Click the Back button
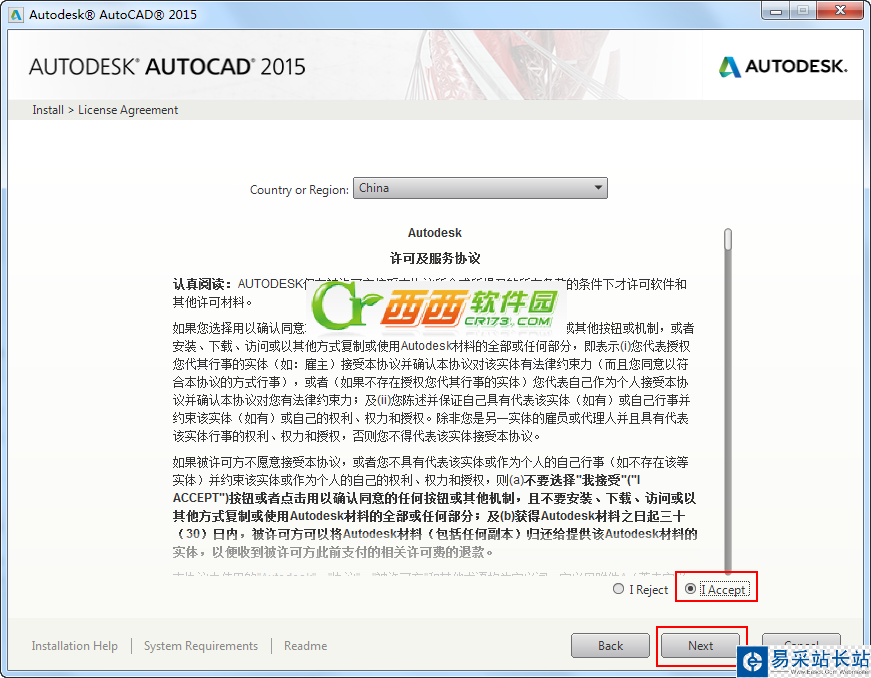Image resolution: width=871 pixels, height=678 pixels. 610,646
